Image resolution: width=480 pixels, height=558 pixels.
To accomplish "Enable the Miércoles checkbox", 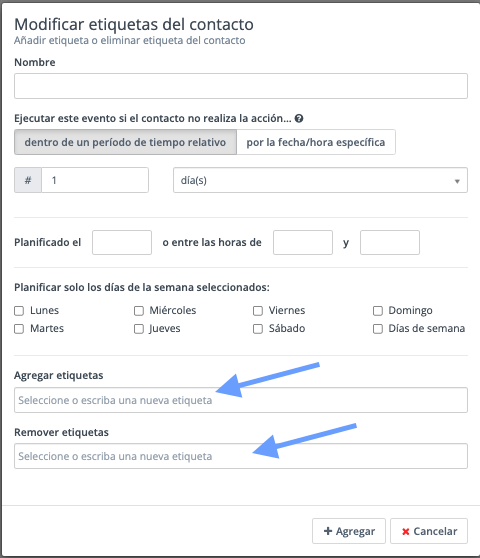I will pyautogui.click(x=139, y=311).
